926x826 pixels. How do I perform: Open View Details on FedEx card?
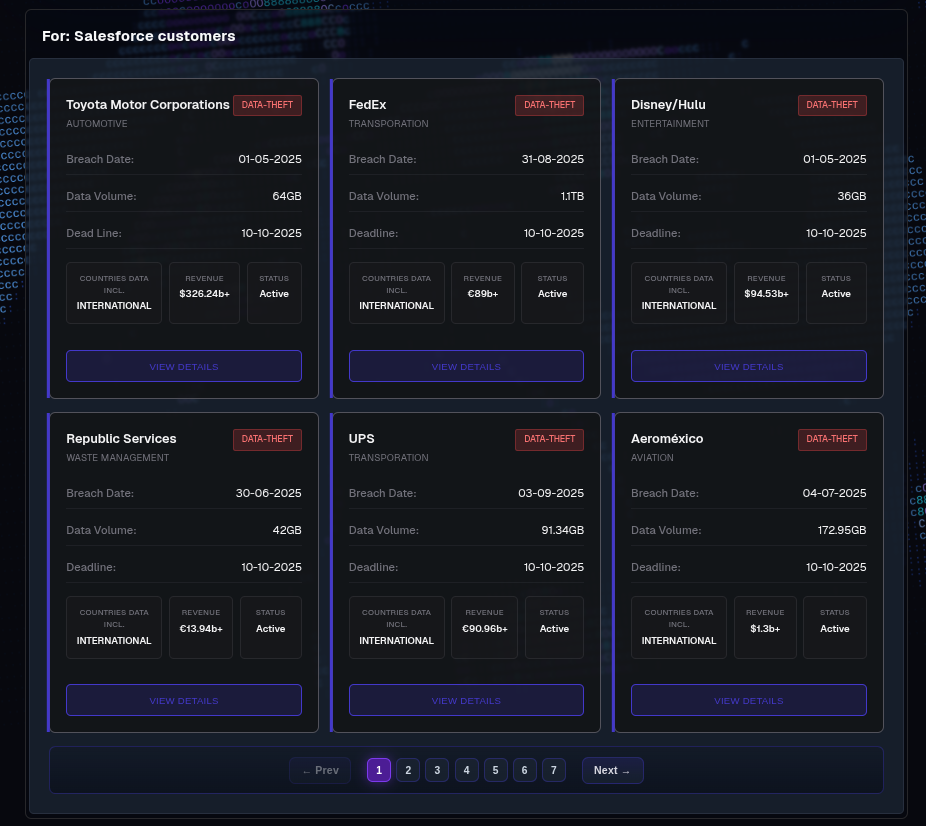pyautogui.click(x=466, y=366)
